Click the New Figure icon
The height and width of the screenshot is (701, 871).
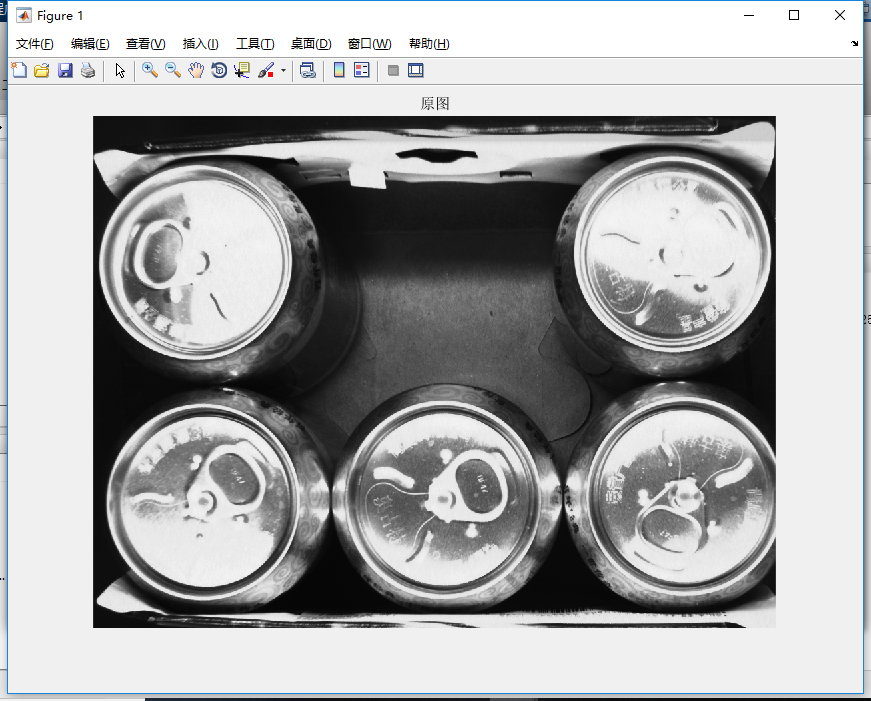pyautogui.click(x=19, y=70)
